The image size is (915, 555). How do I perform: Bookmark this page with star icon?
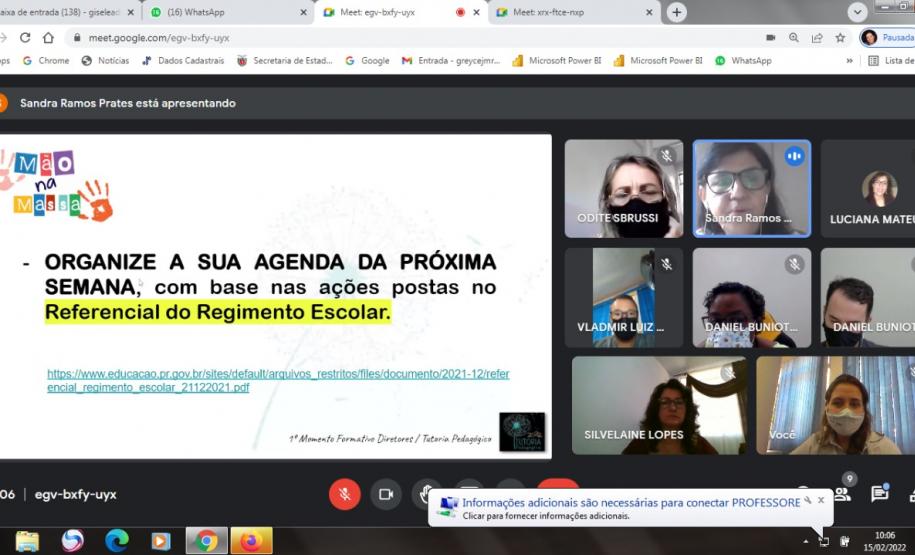[x=840, y=37]
